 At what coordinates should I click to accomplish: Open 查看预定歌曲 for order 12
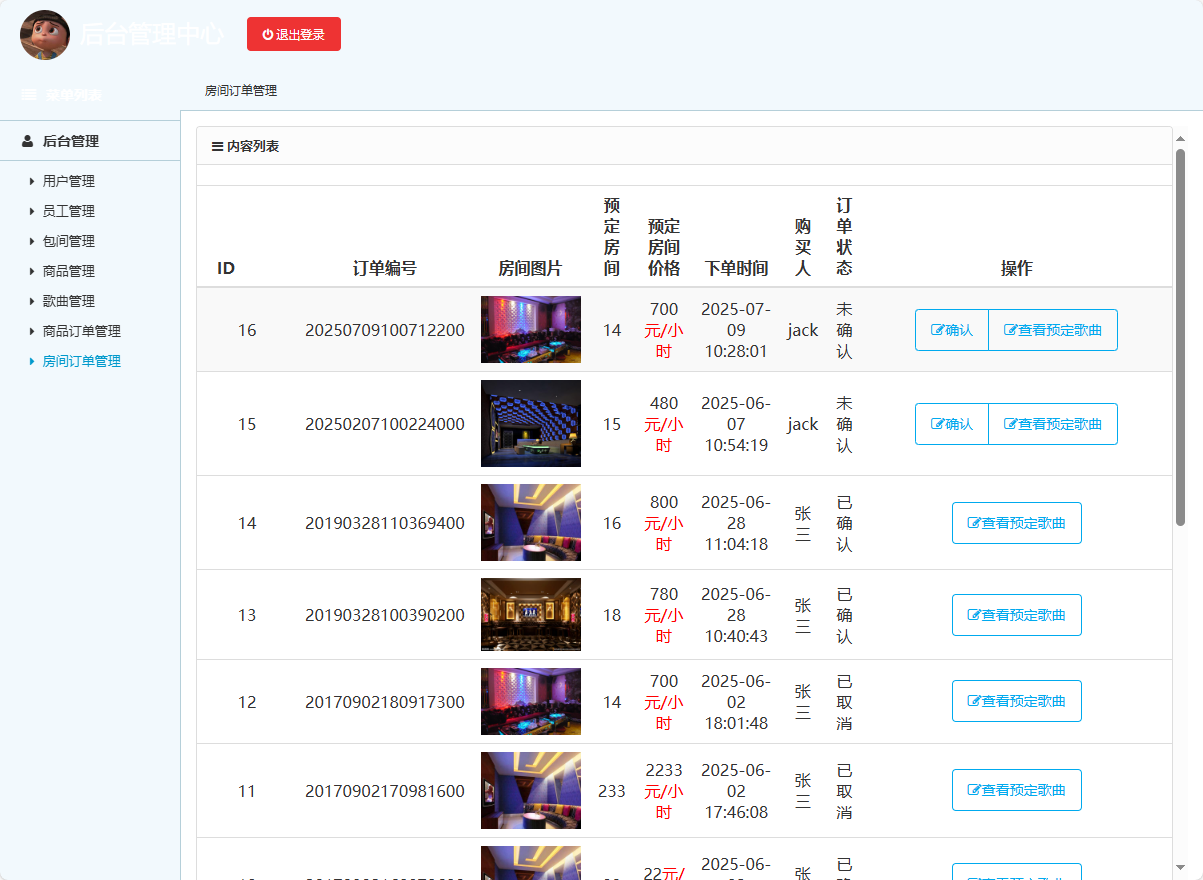[x=1017, y=700]
